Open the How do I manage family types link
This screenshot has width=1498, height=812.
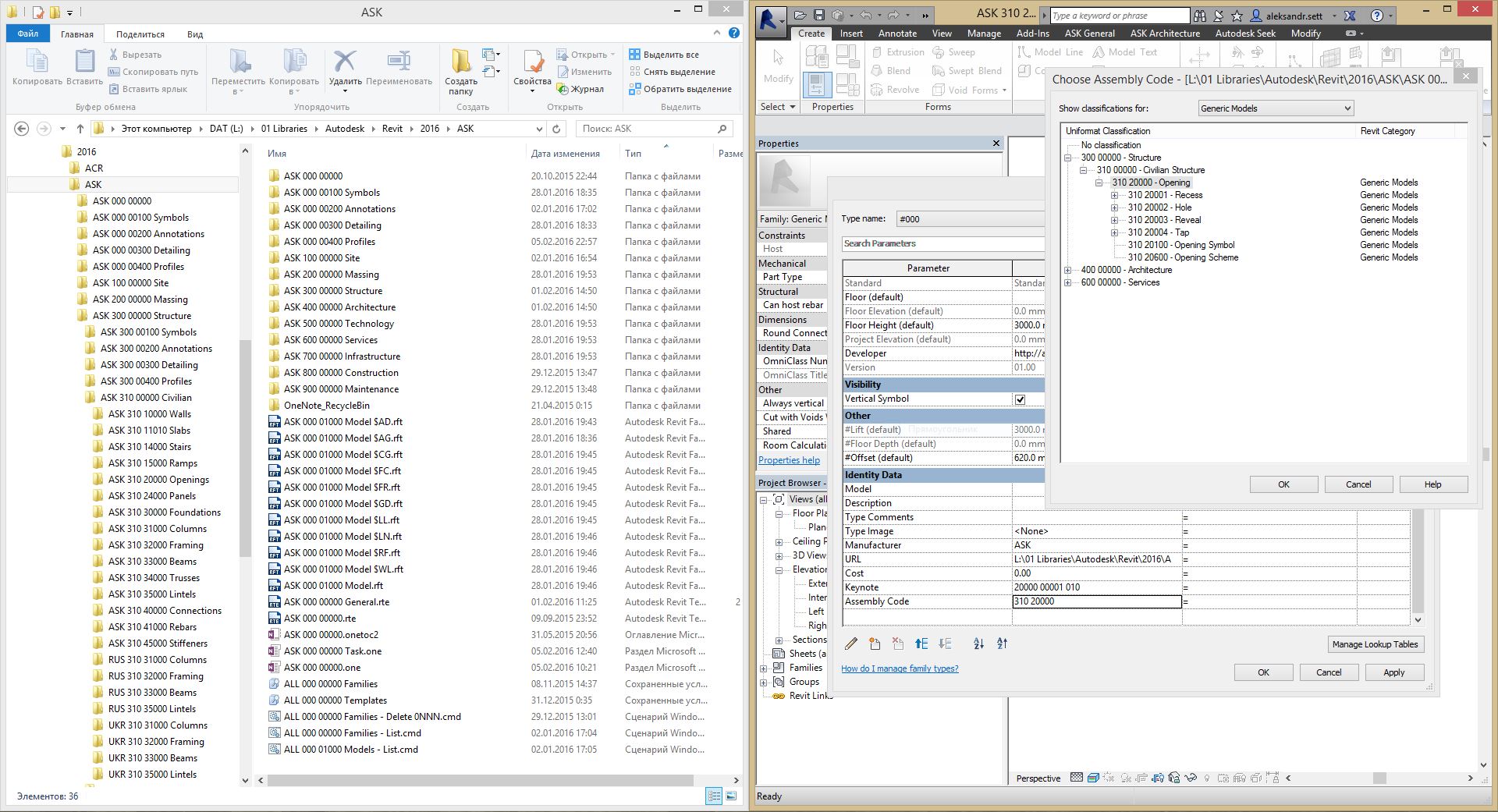tap(900, 668)
